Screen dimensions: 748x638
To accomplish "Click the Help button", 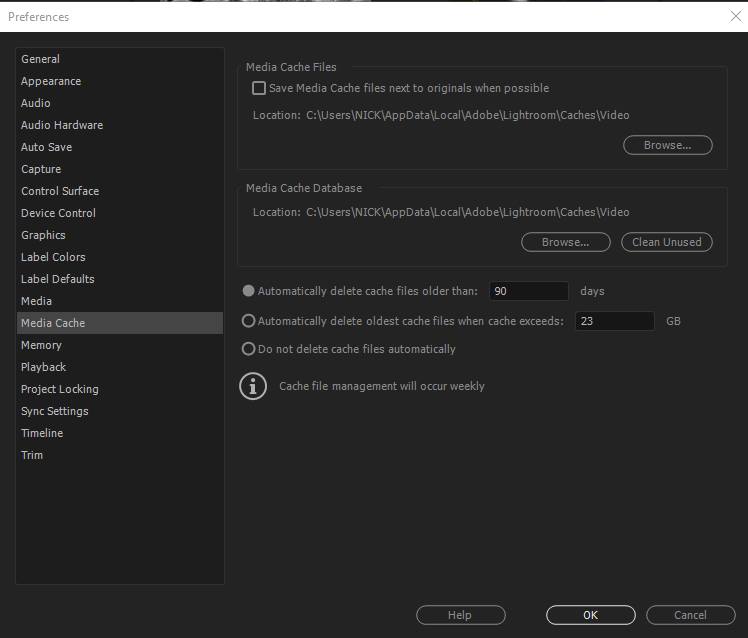I will 460,615.
